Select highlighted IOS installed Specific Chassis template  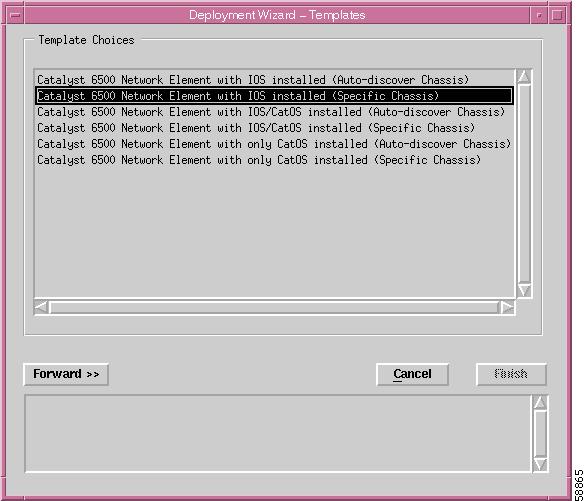[274, 96]
